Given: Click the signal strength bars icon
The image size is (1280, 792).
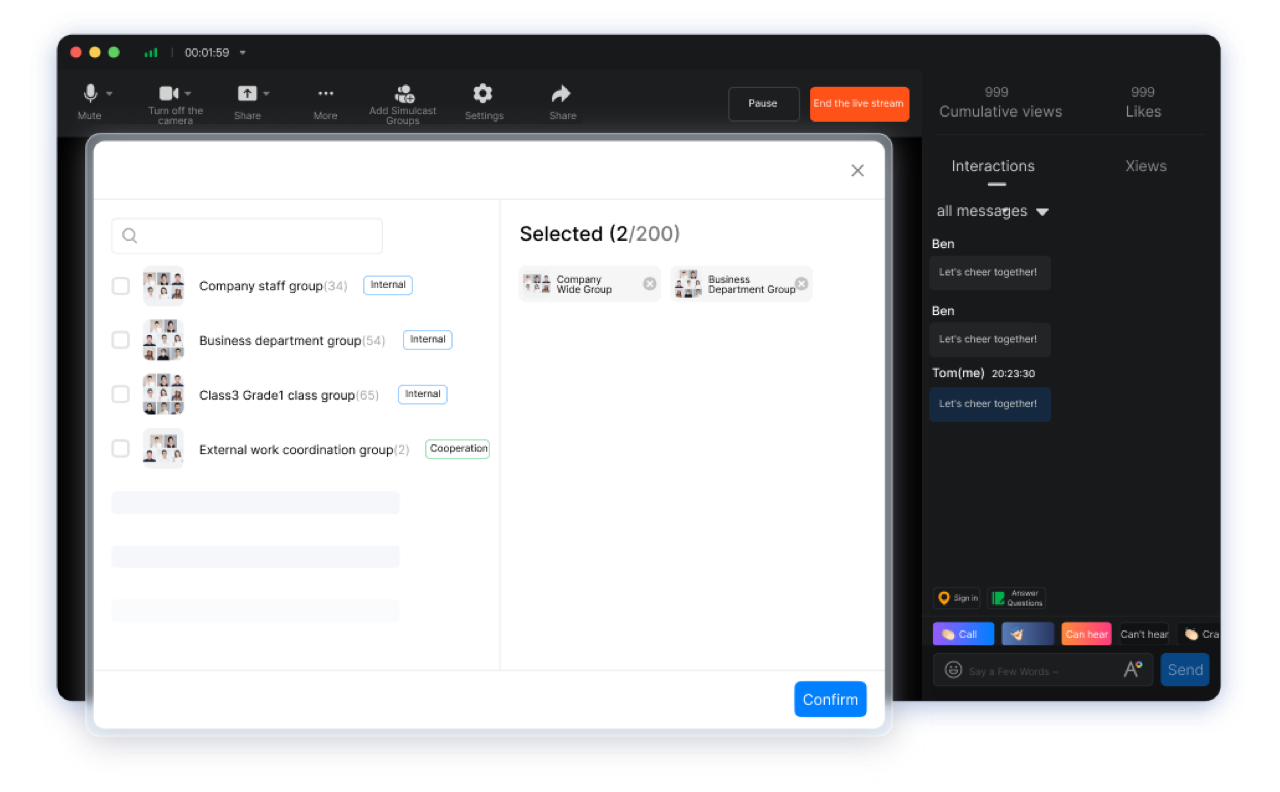Looking at the screenshot, I should pyautogui.click(x=151, y=53).
